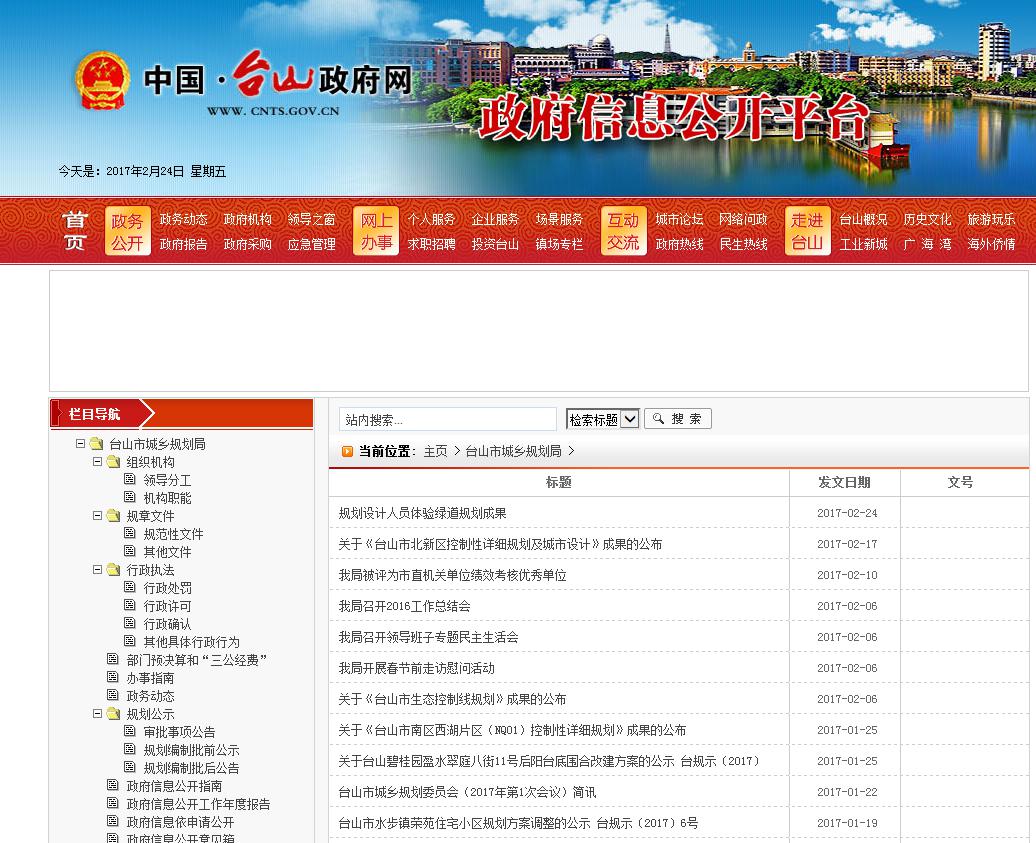This screenshot has height=843, width=1036.
Task: Collapse the 组织机构 tree node
Action: pos(98,462)
